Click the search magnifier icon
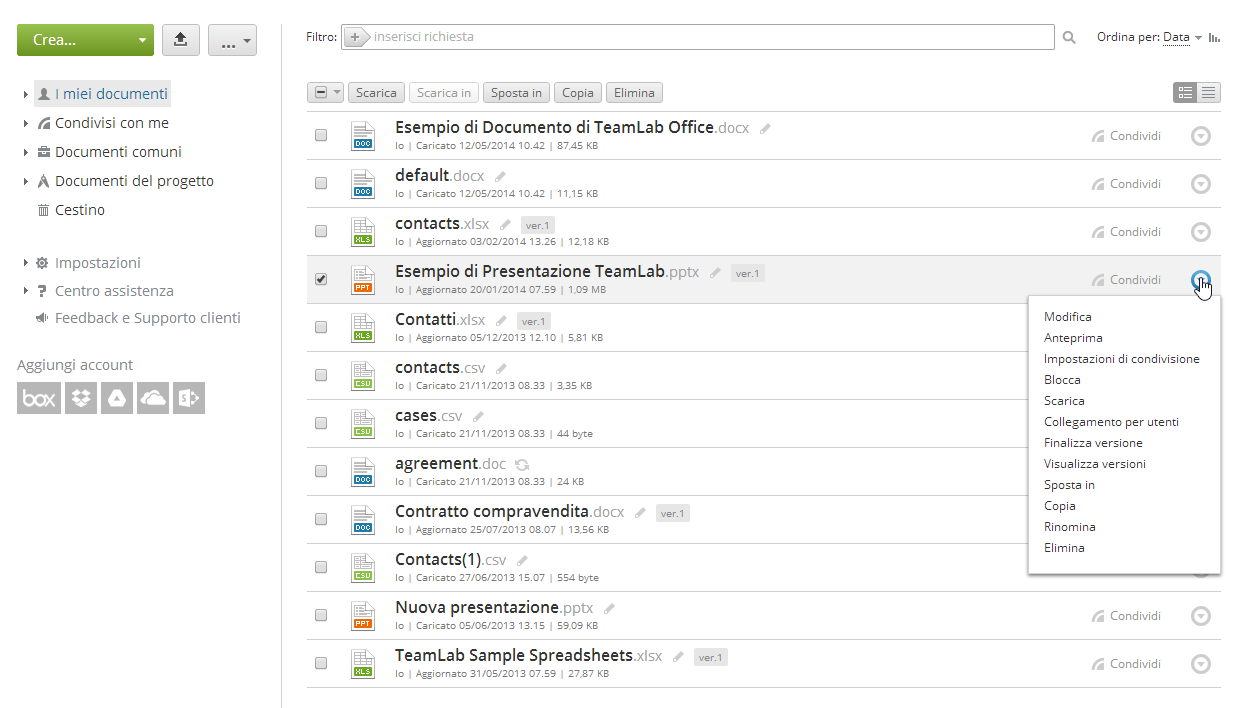 point(1069,37)
